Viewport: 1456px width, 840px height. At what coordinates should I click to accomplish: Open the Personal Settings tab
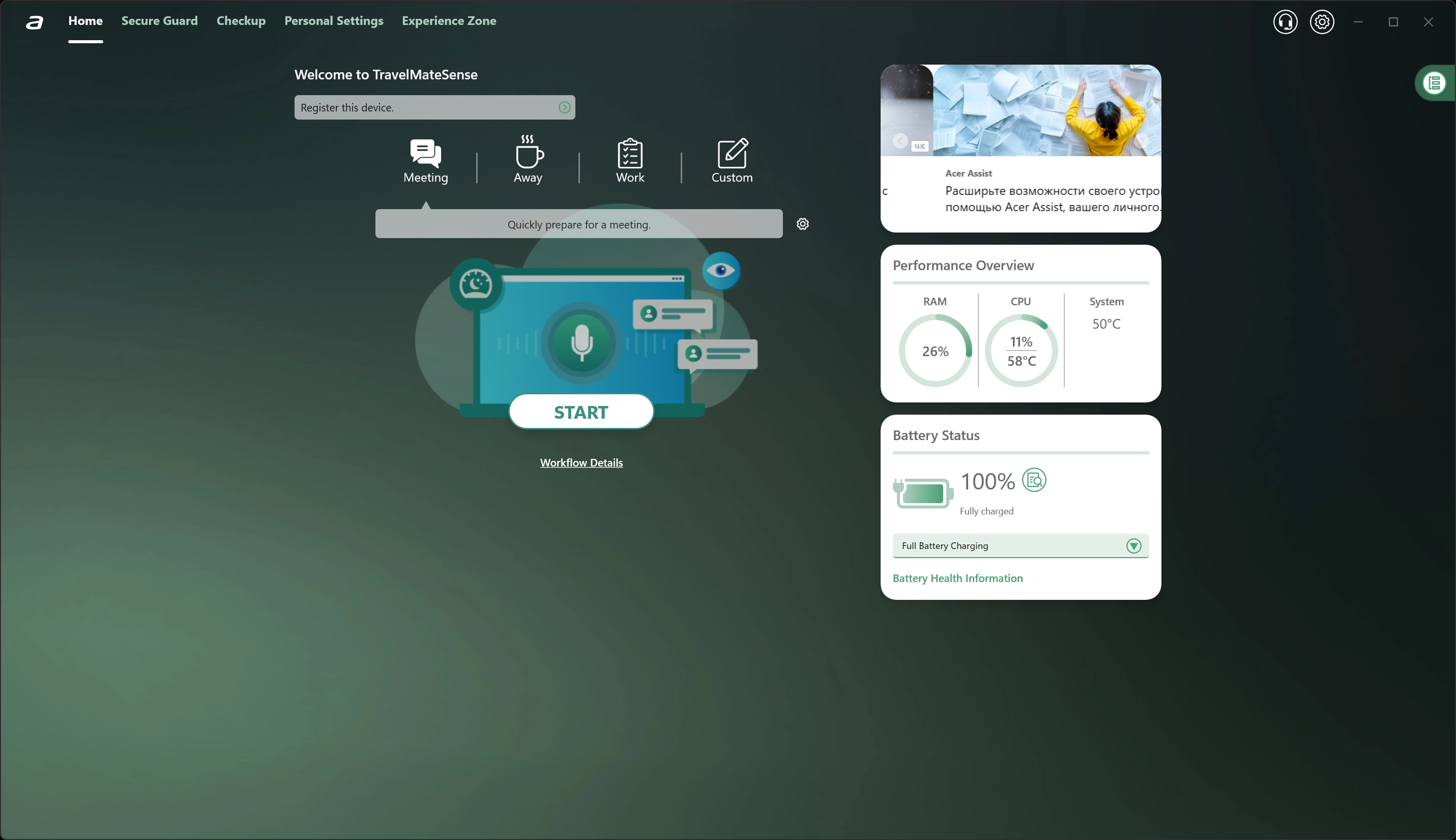tap(333, 21)
